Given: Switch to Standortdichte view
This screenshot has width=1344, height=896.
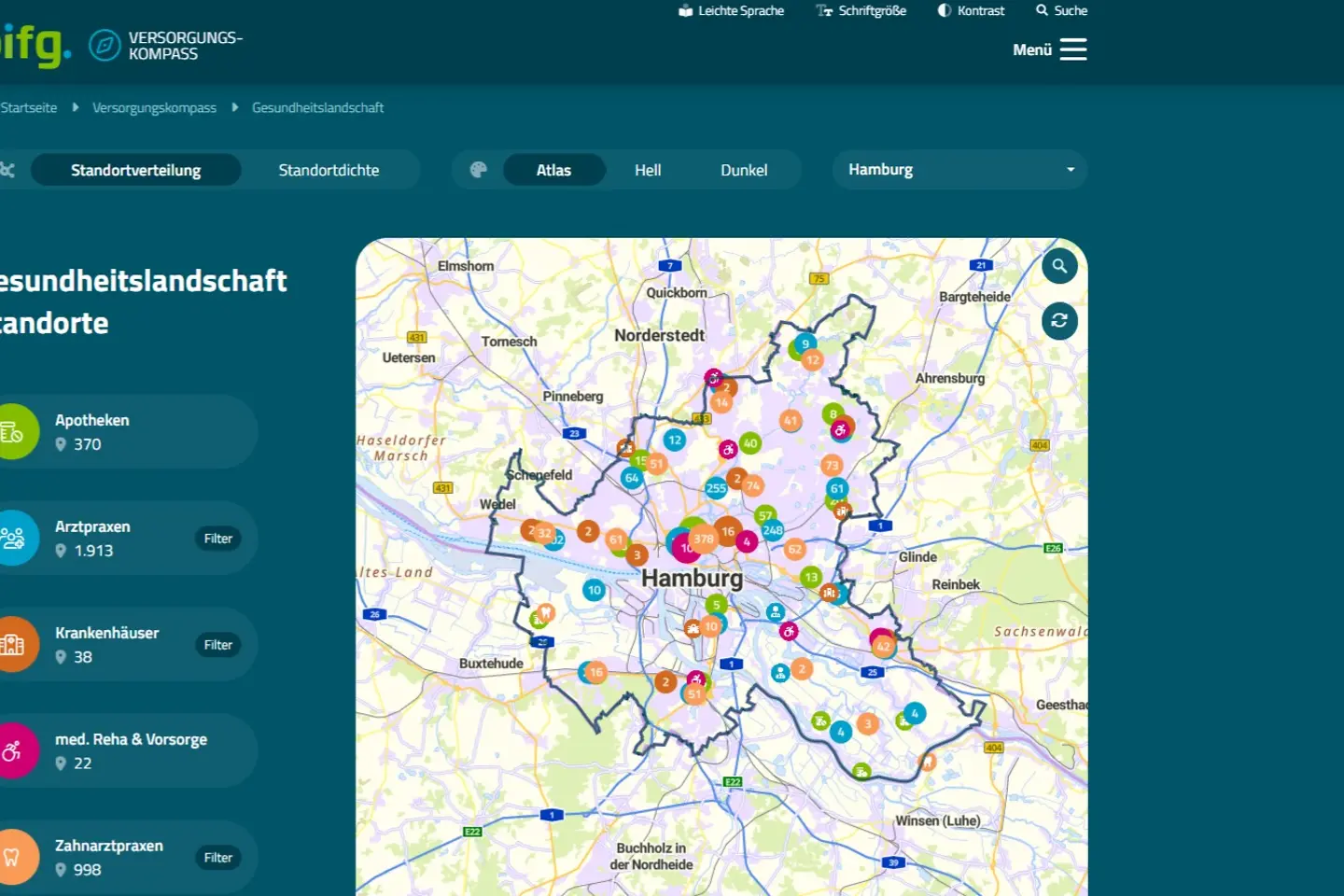Looking at the screenshot, I should tap(329, 170).
